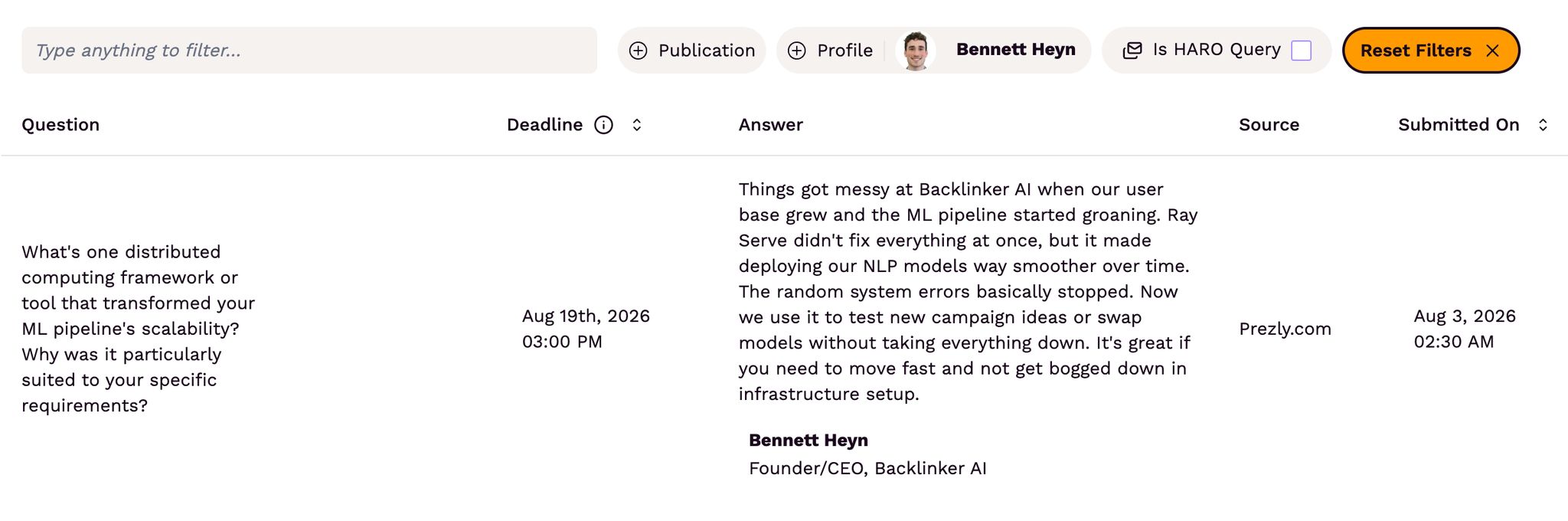Click the plus icon beside Profile
This screenshot has width=1568, height=521.
point(796,51)
